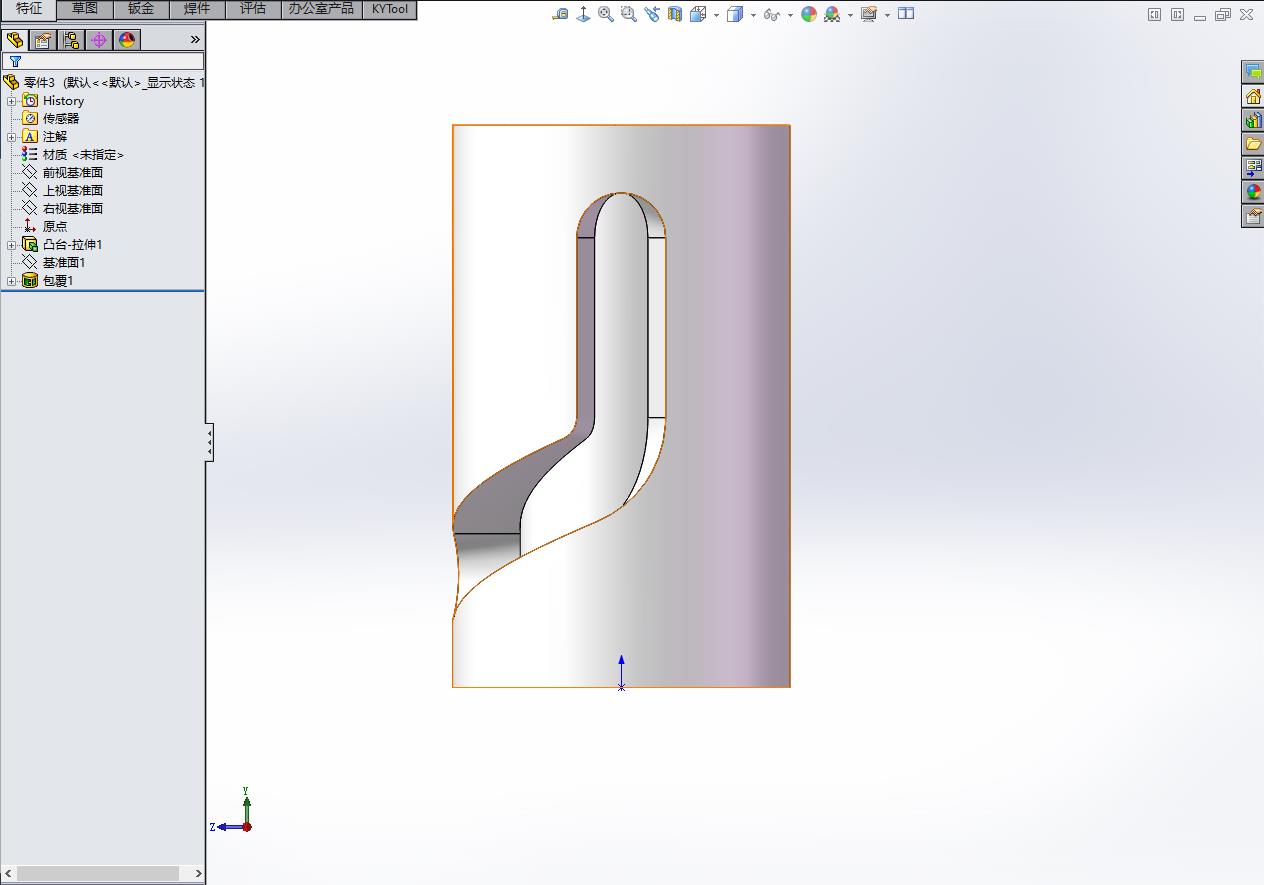1264x885 pixels.
Task: Select Zoom to Area icon
Action: (x=629, y=14)
